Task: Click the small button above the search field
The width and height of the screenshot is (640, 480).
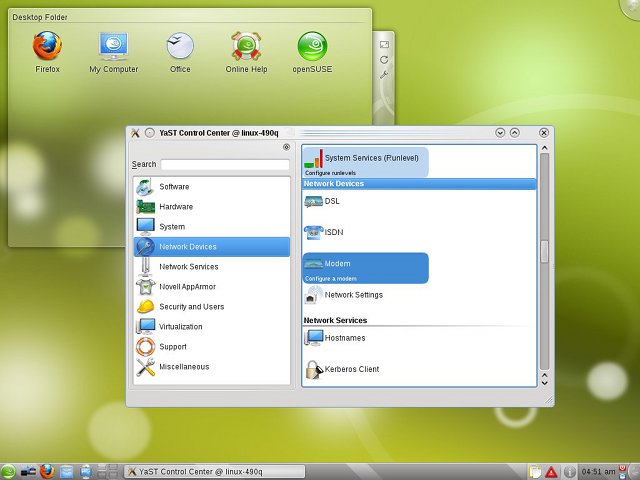Action: tap(287, 147)
